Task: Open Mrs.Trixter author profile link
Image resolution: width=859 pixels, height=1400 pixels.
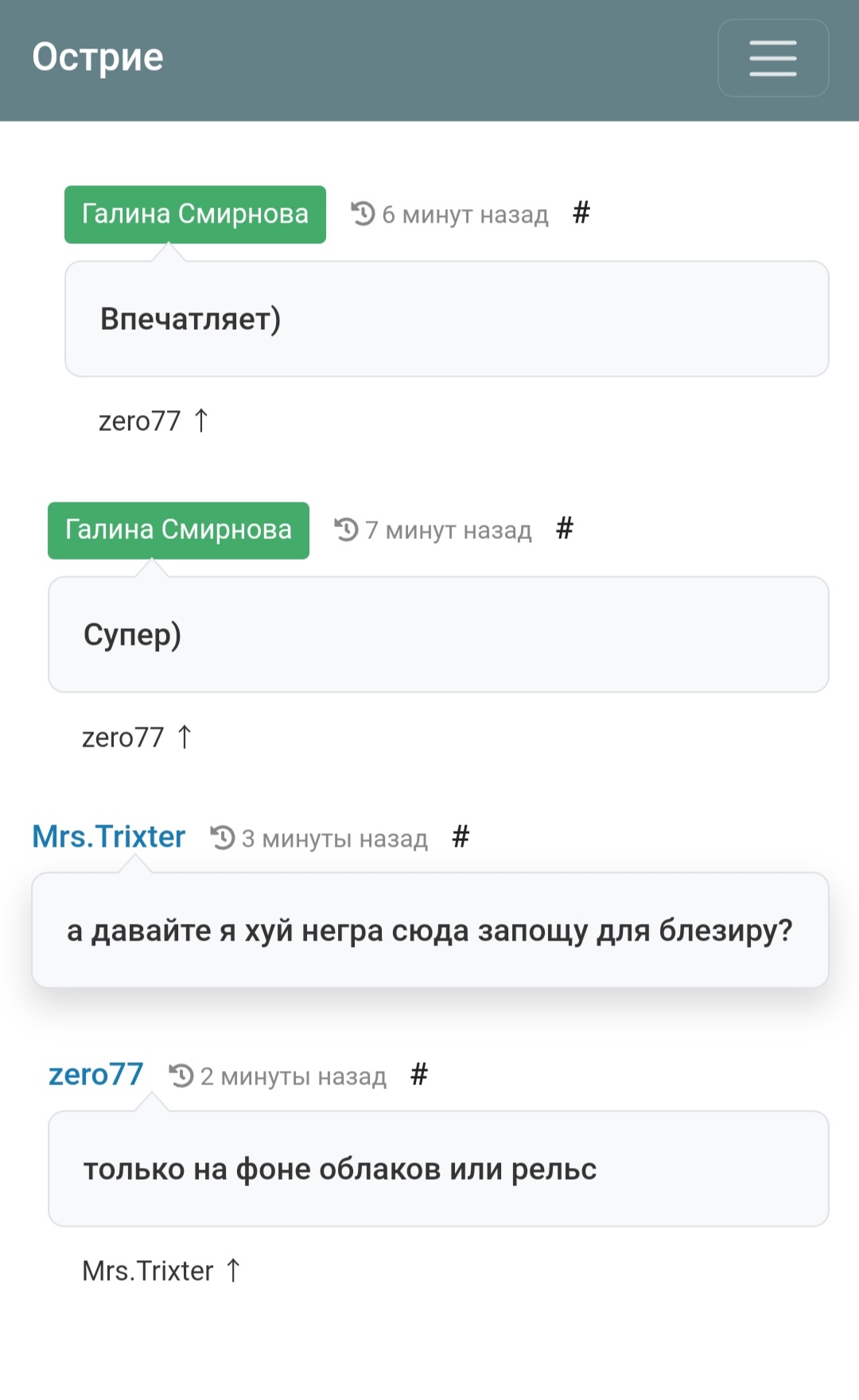Action: [x=108, y=836]
